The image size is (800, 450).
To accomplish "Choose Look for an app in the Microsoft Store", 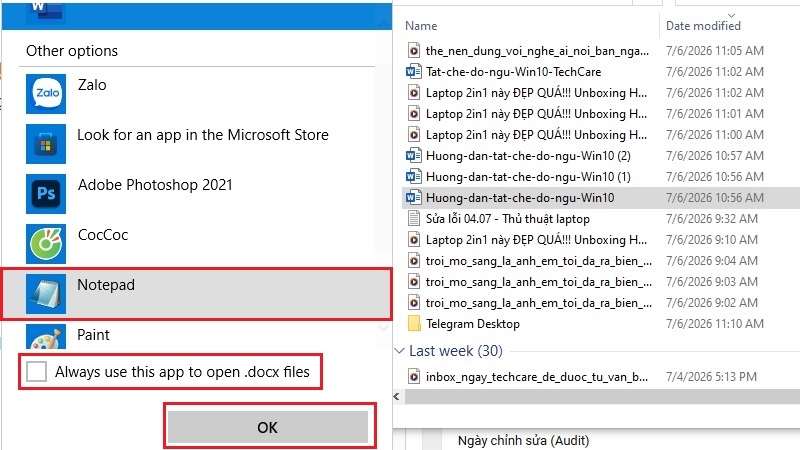I will (203, 135).
